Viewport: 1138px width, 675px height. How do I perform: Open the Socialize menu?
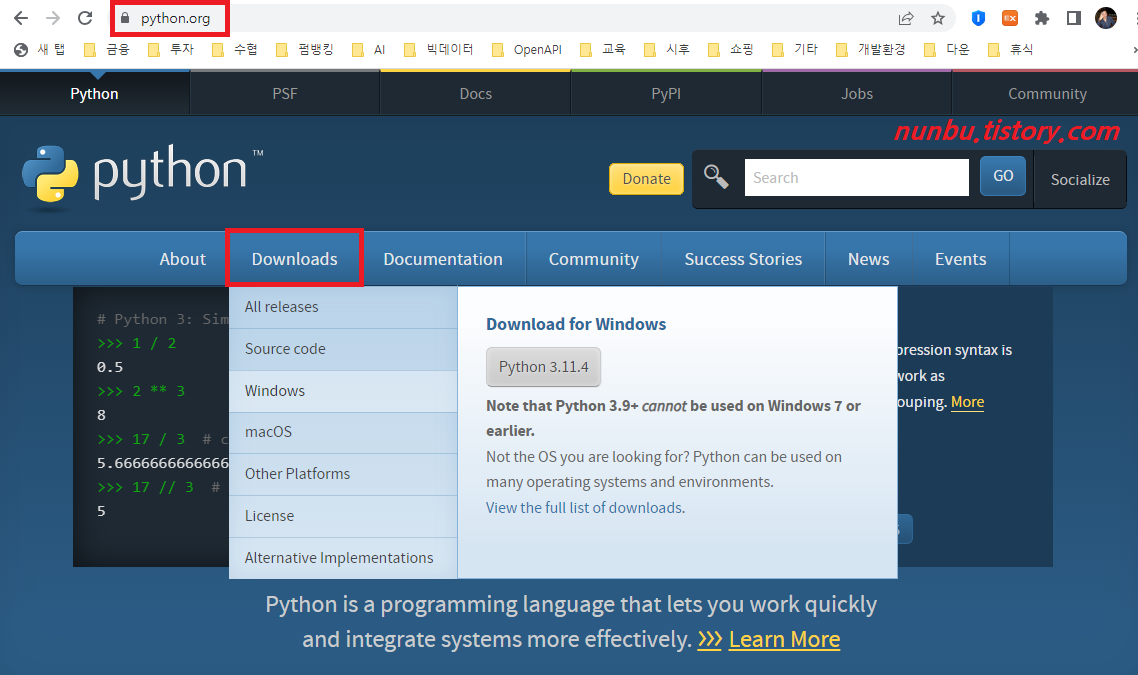pos(1080,179)
